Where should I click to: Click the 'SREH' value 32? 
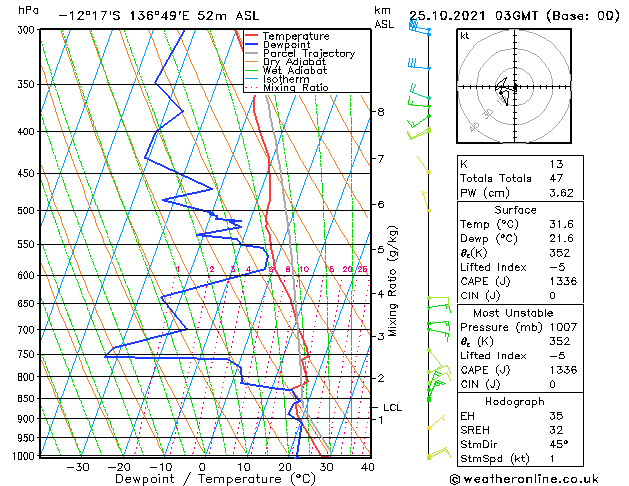[x=557, y=430]
